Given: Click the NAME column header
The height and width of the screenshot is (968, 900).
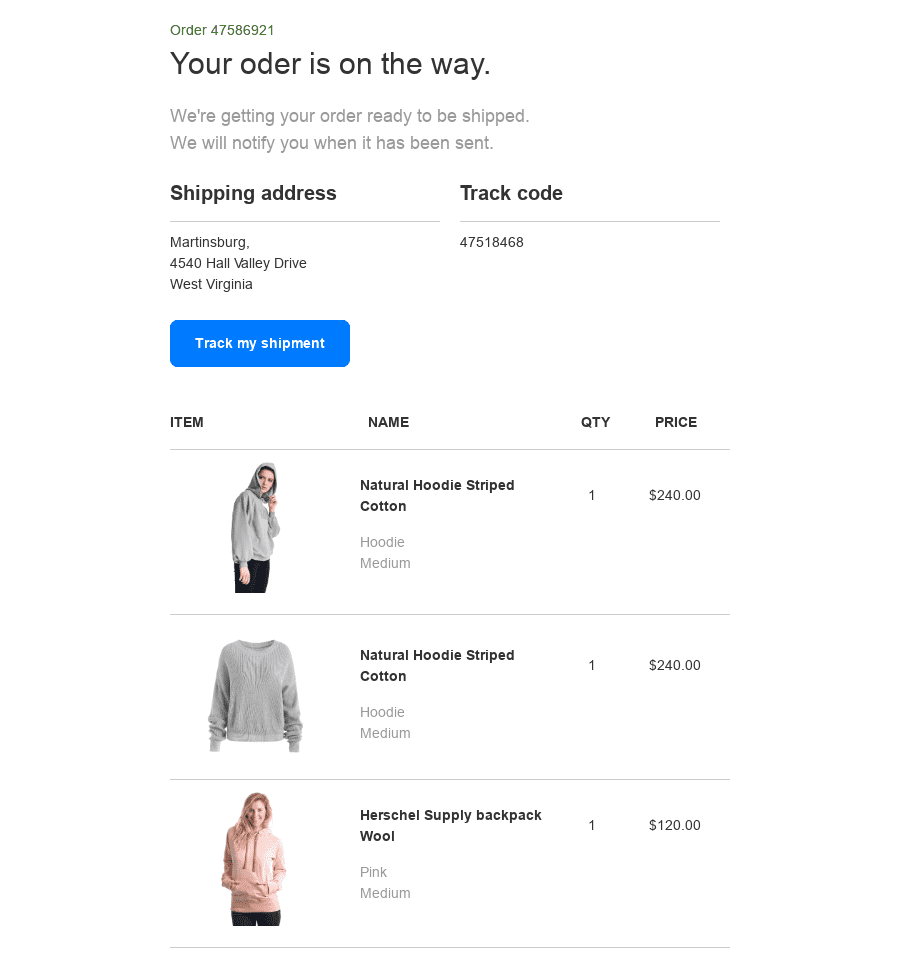Looking at the screenshot, I should coord(388,422).
